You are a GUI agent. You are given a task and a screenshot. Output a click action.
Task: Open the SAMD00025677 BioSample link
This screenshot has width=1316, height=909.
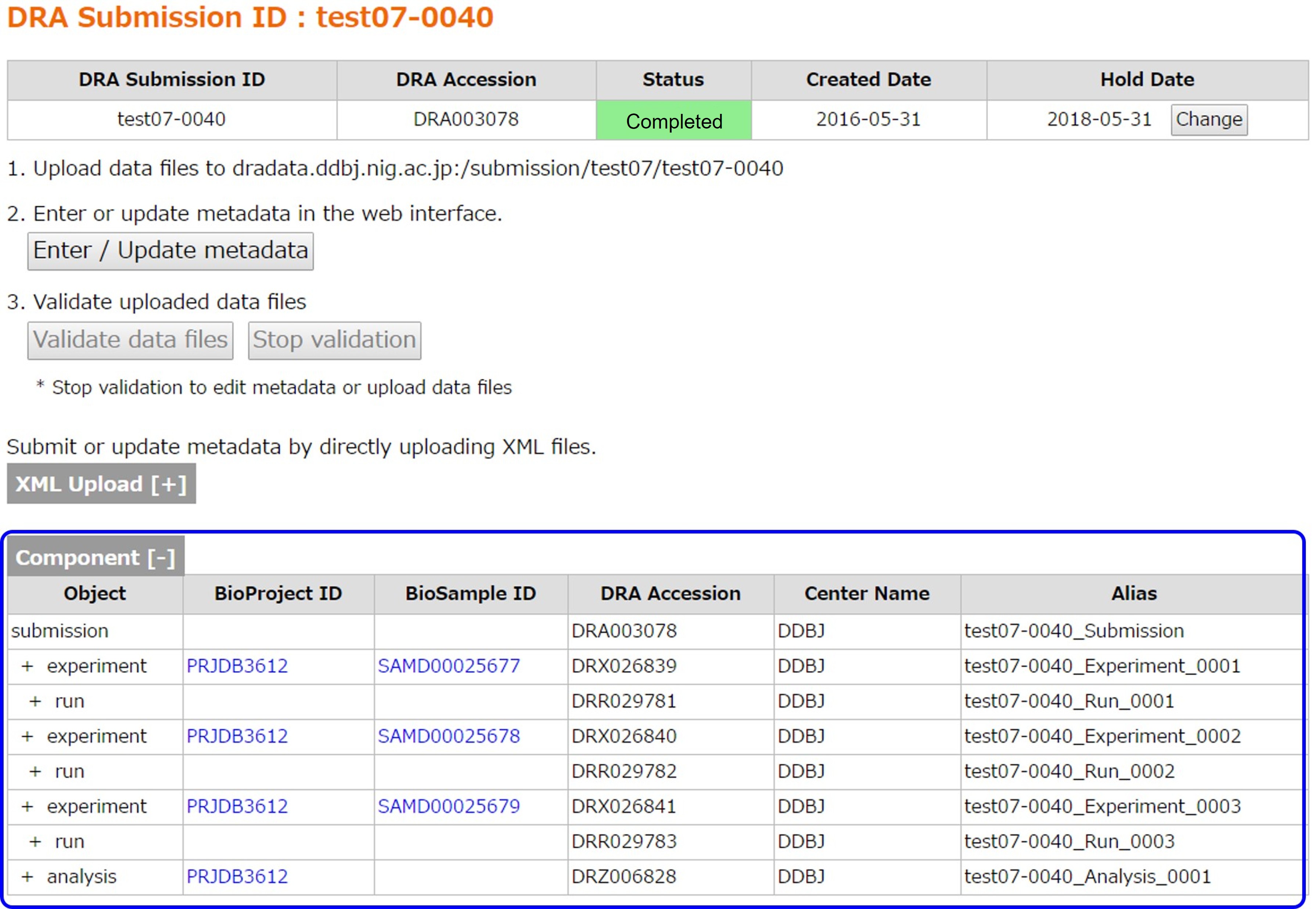pos(448,666)
